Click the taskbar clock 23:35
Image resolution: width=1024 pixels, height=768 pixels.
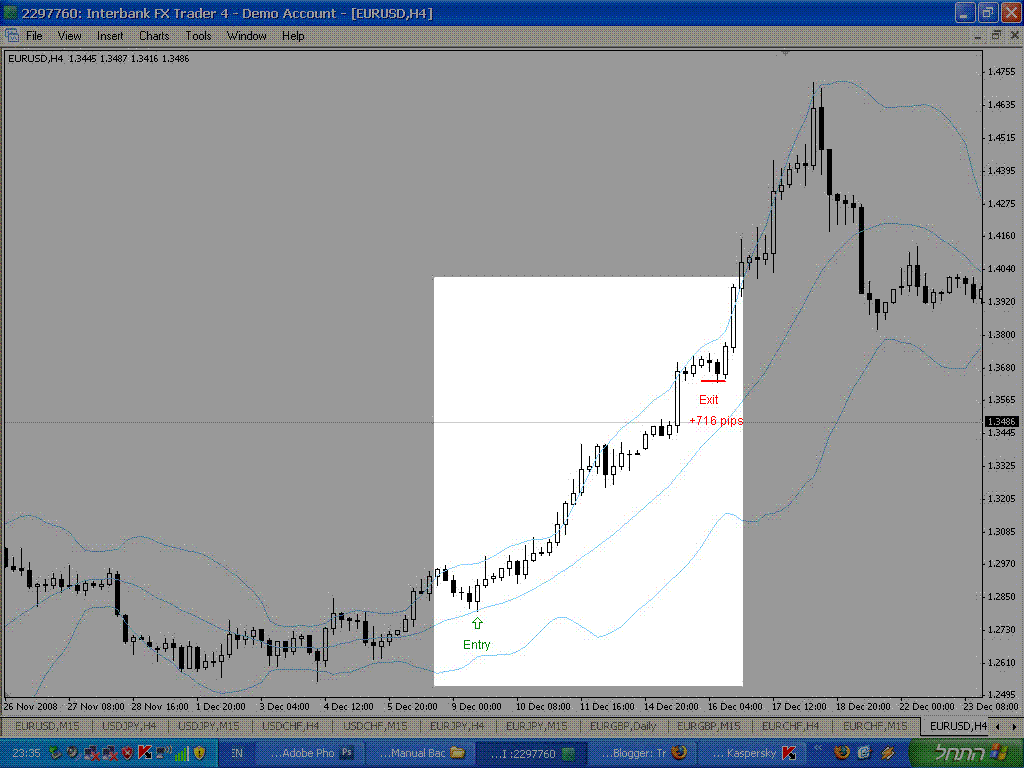(26, 753)
